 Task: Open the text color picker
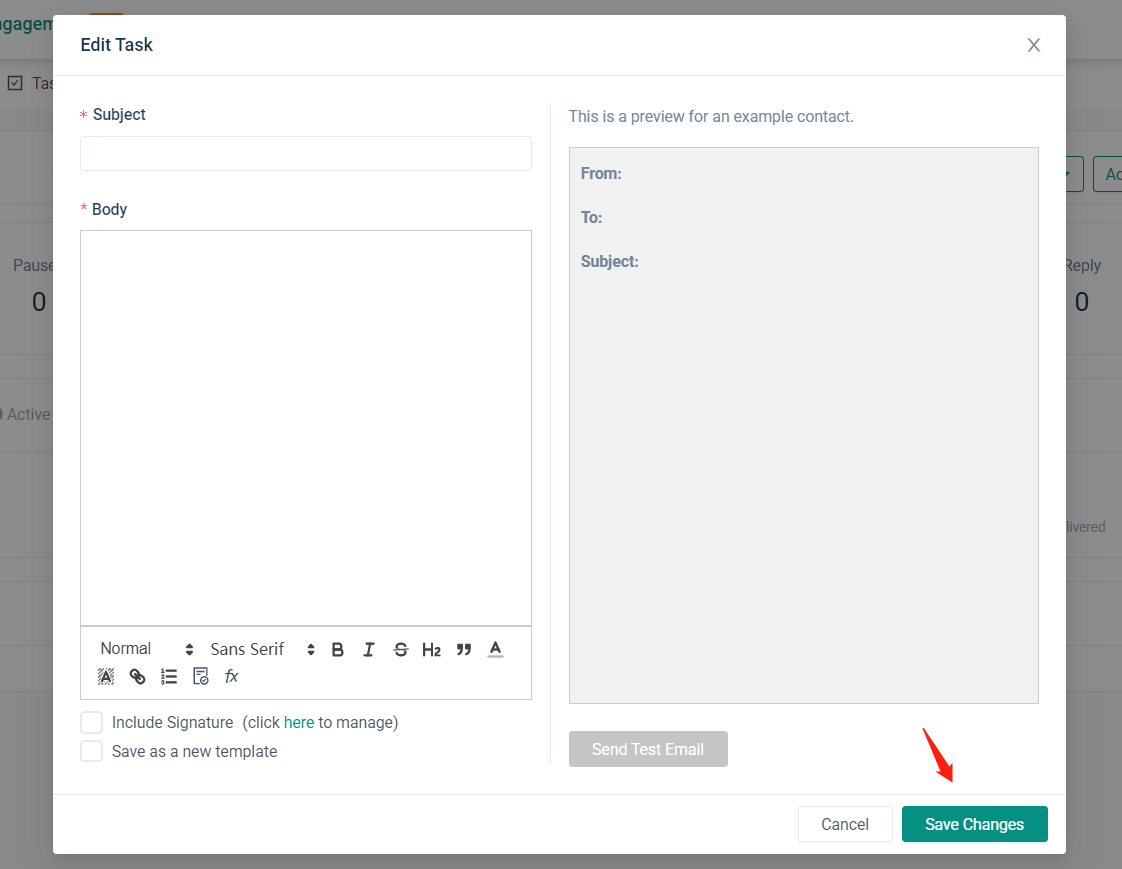click(x=495, y=650)
